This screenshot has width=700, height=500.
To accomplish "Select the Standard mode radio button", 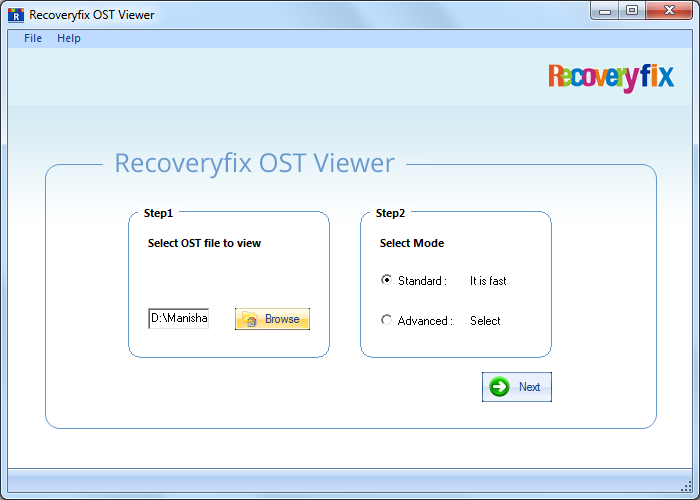I will (386, 280).
